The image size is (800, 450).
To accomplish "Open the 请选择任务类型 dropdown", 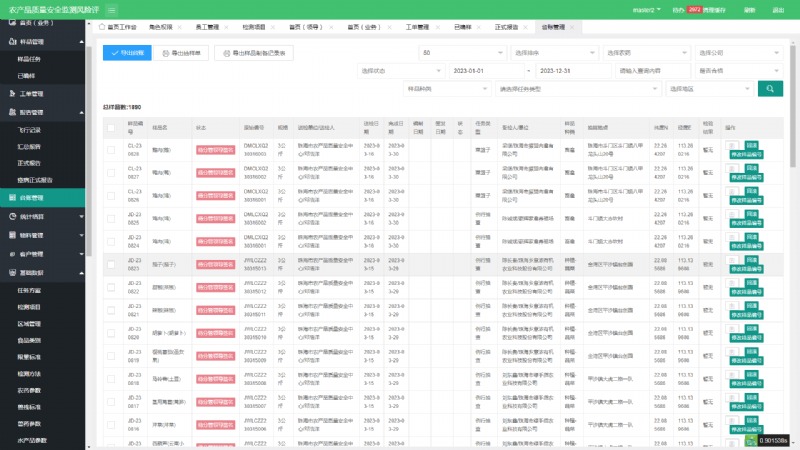I will pyautogui.click(x=578, y=89).
